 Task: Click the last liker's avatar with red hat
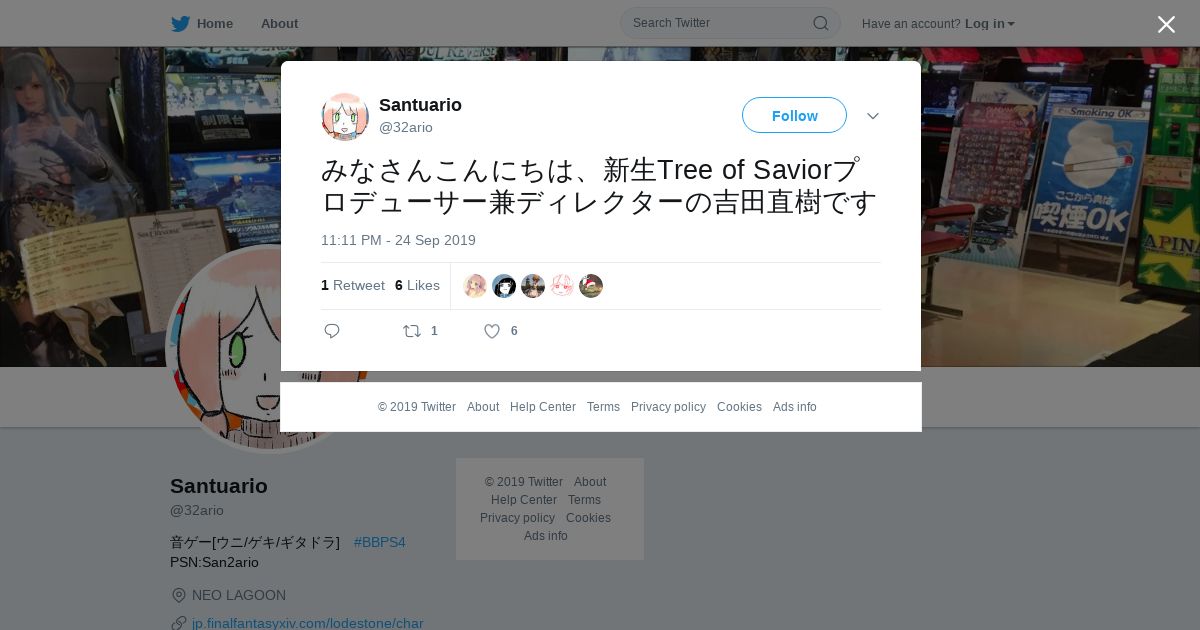point(591,286)
